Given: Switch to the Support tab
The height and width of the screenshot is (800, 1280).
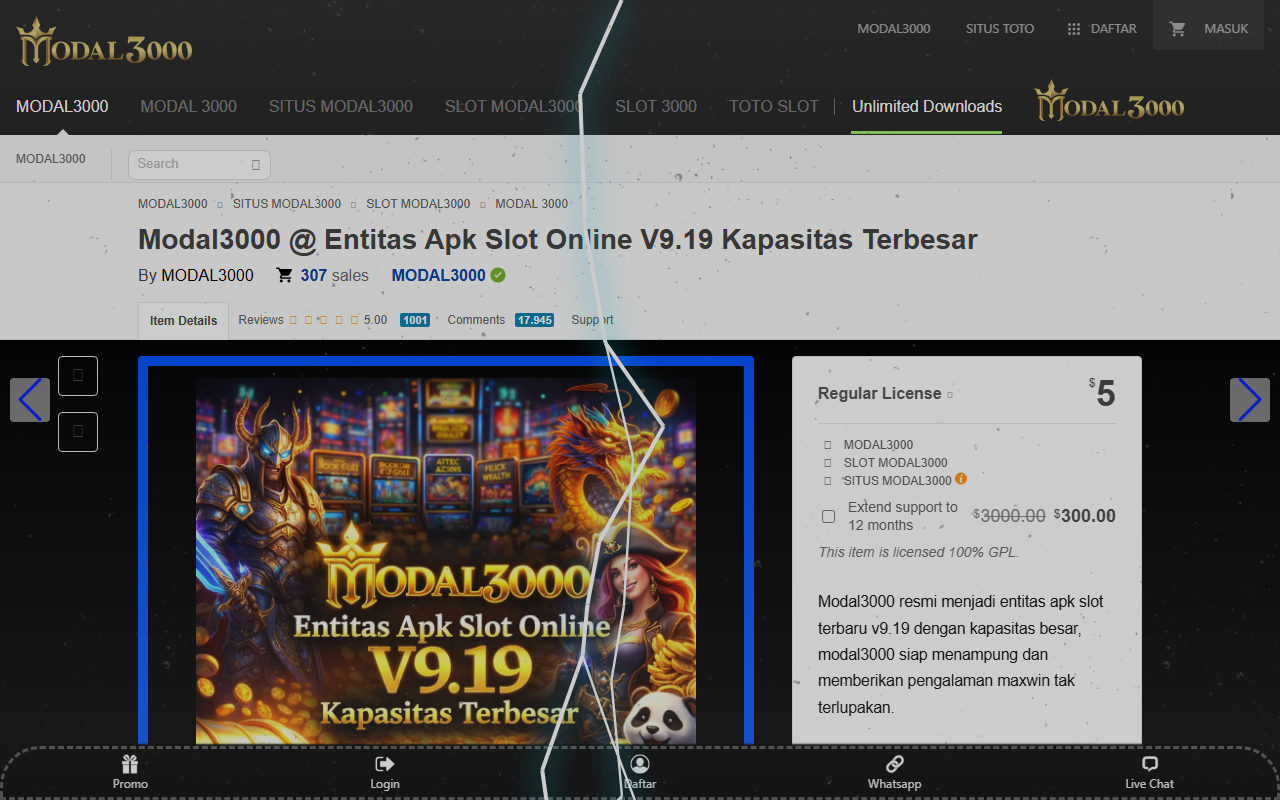Looking at the screenshot, I should [x=593, y=320].
